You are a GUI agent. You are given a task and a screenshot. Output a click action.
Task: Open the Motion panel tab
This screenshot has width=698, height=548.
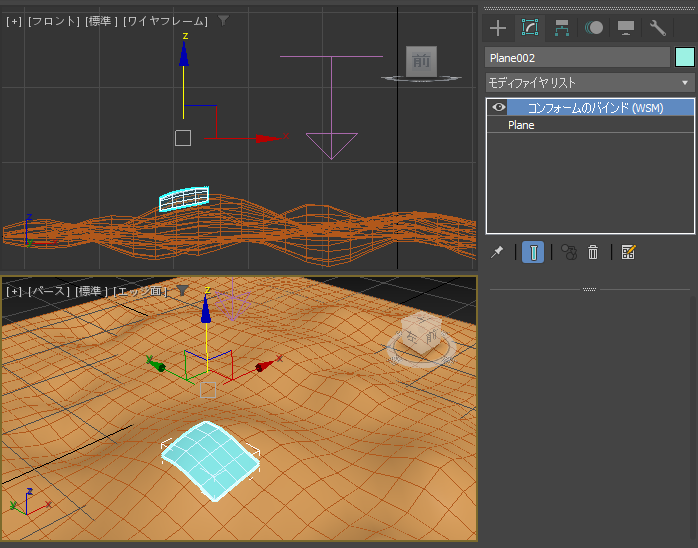tap(594, 28)
